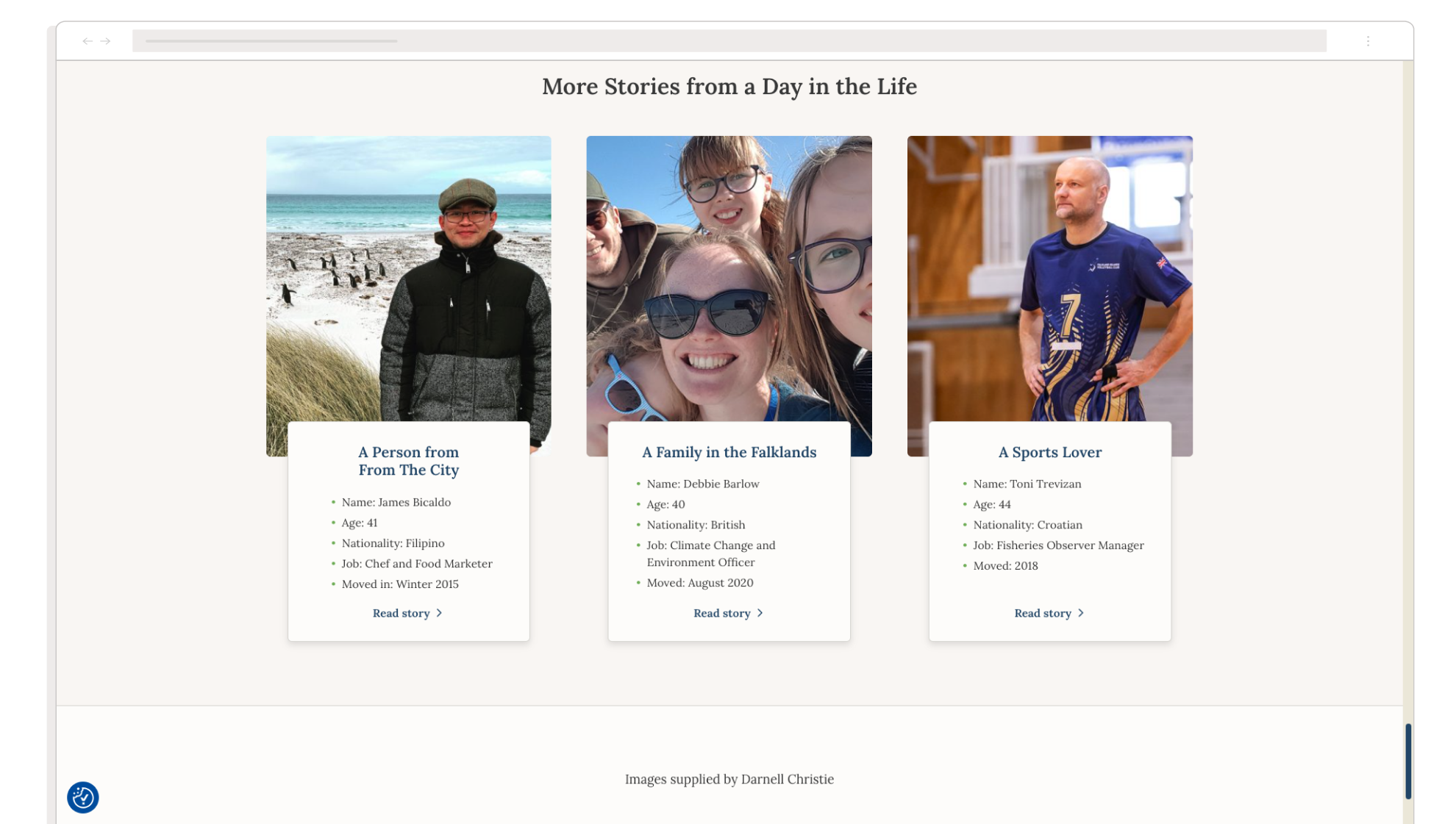Go back with the browser back arrow

click(x=88, y=41)
